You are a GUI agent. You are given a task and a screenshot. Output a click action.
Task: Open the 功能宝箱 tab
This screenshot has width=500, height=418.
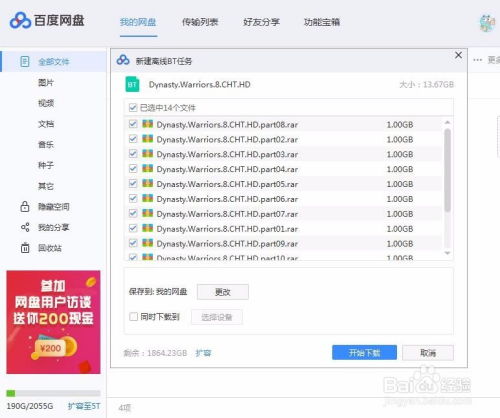click(322, 22)
